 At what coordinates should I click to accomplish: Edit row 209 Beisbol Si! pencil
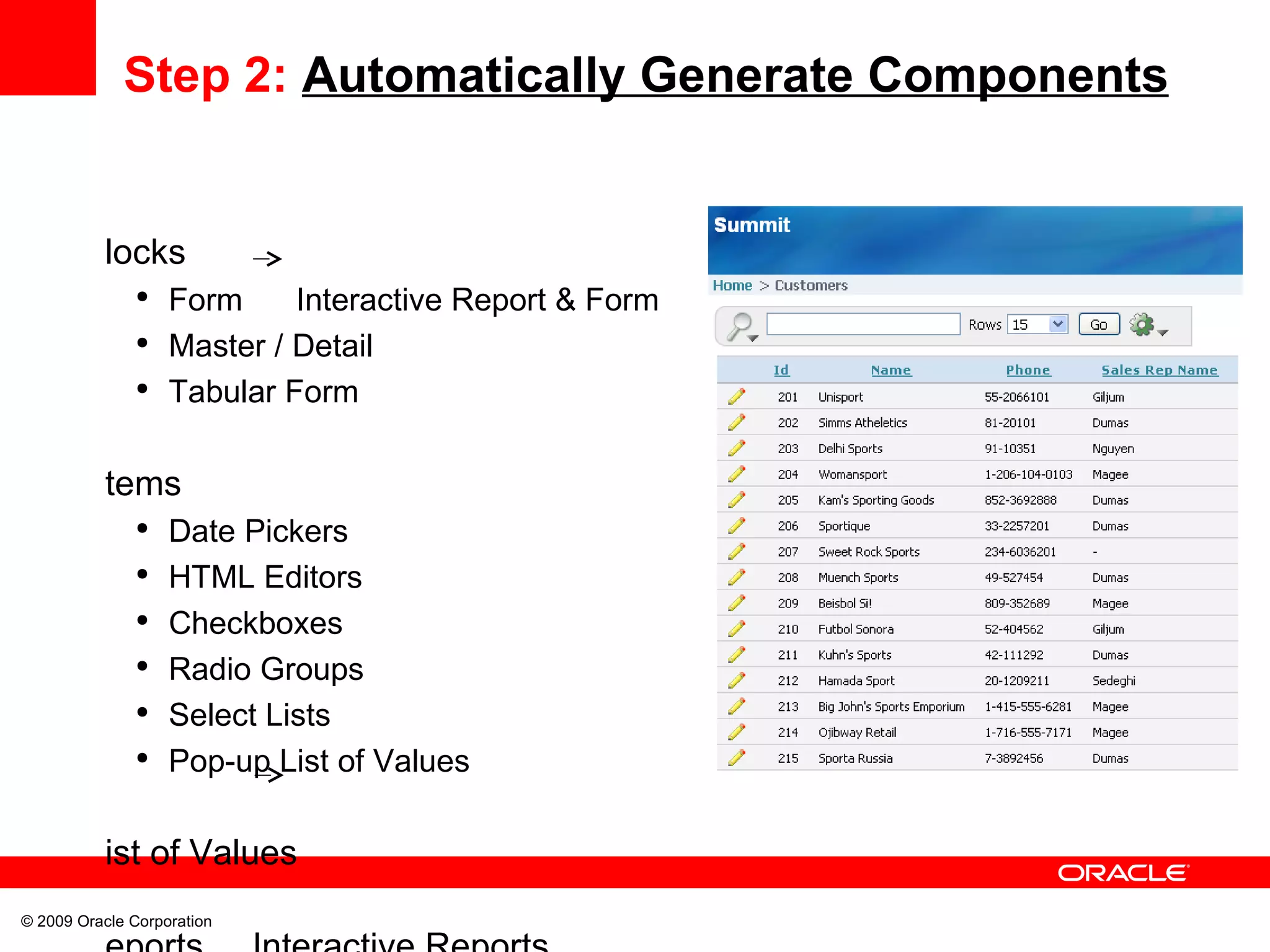(x=737, y=603)
